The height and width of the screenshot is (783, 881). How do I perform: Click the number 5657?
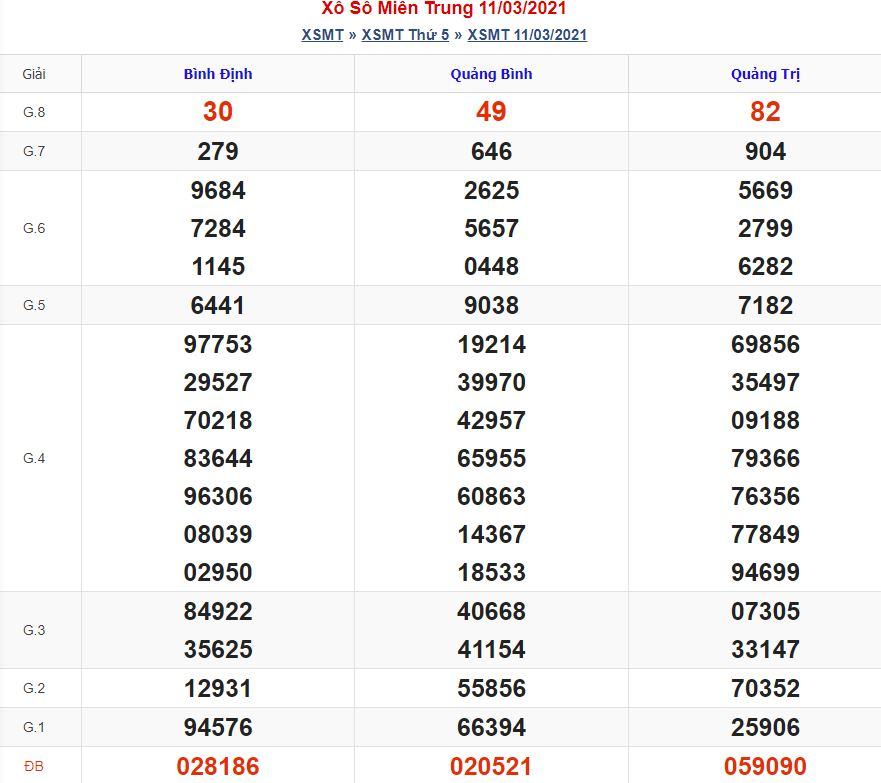click(x=491, y=228)
